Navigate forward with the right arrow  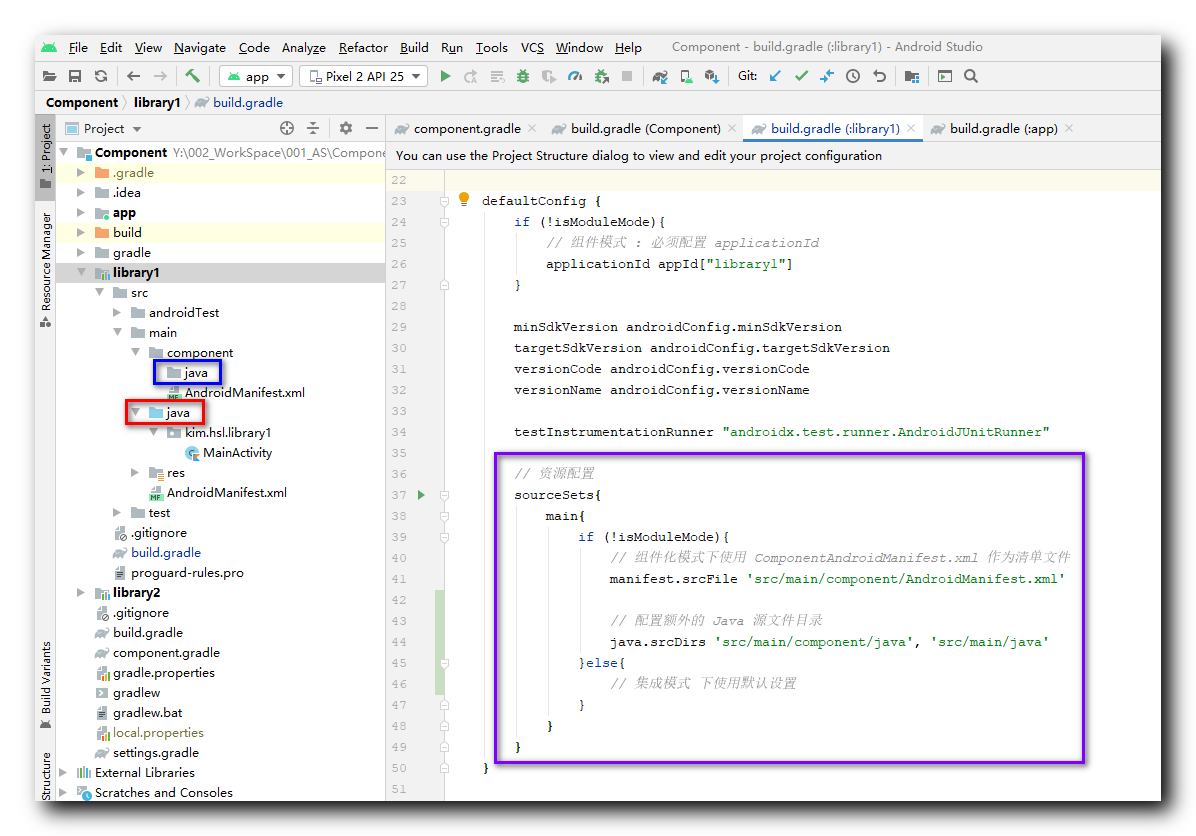point(159,76)
